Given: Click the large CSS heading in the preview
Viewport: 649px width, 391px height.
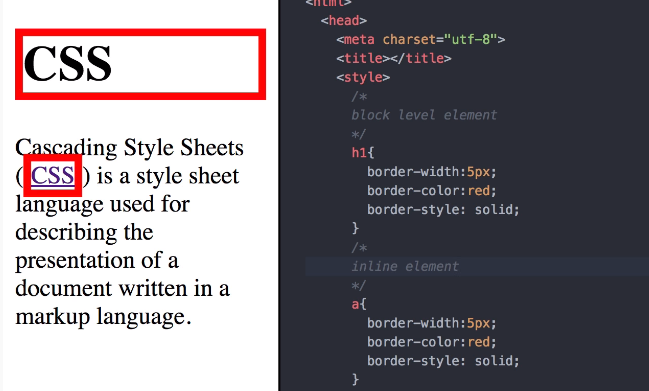Looking at the screenshot, I should [67, 63].
